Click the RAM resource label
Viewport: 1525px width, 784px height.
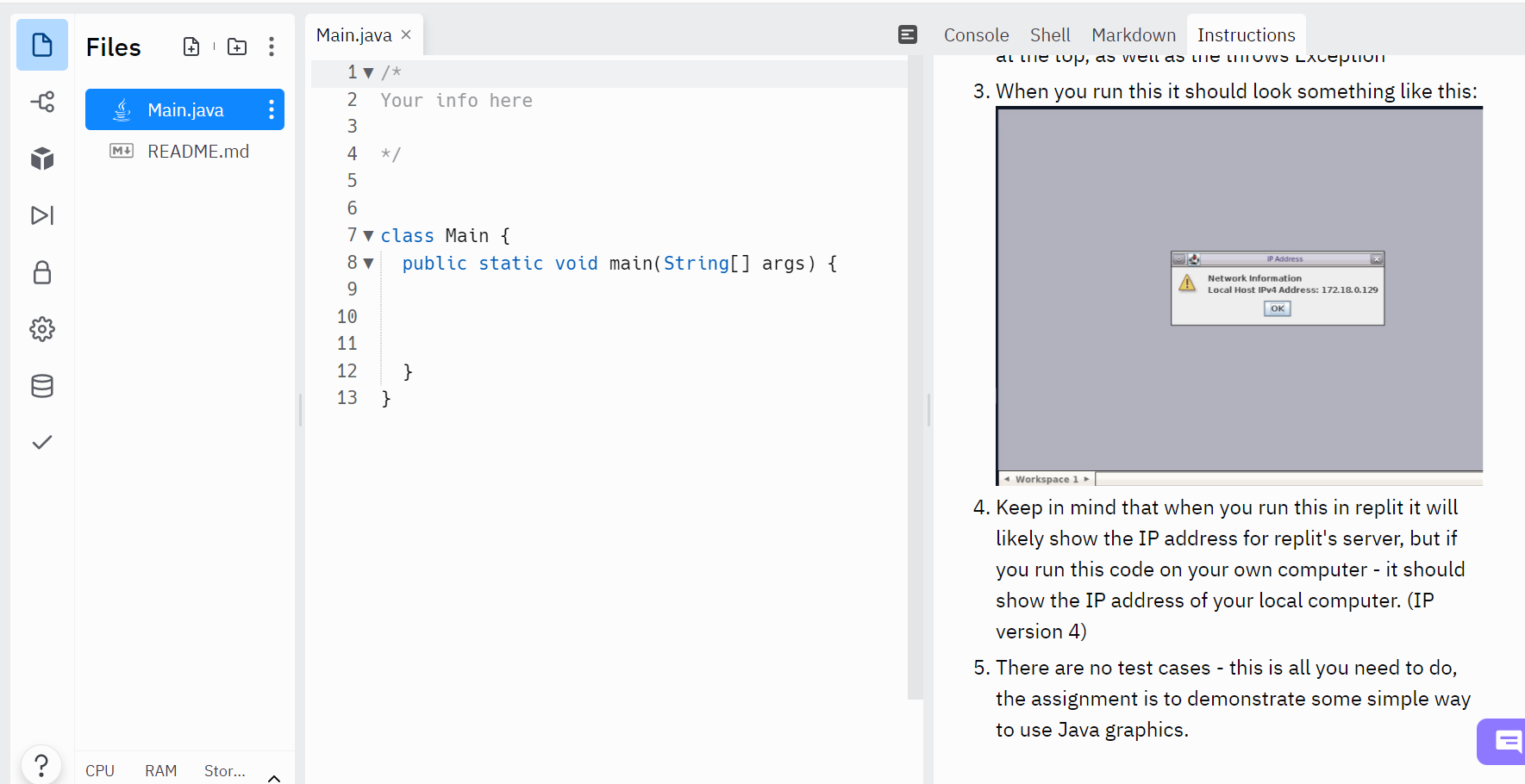[160, 771]
